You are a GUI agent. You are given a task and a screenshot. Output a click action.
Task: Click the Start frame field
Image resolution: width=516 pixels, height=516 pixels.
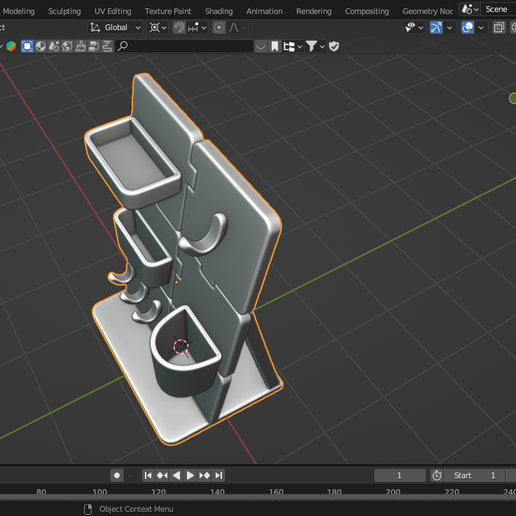[475, 475]
